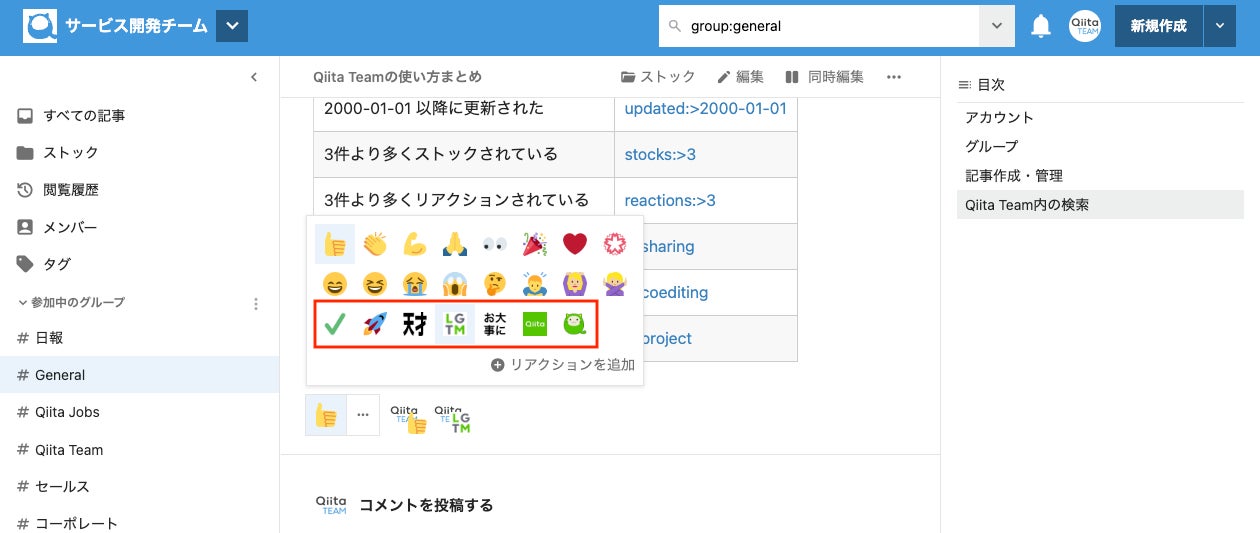Pick the folded hands emoji
Screen dimensions: 1260x533
click(x=455, y=244)
